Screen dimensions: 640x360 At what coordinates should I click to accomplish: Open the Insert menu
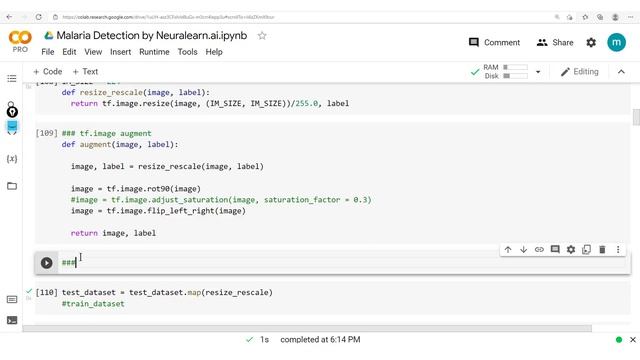click(x=120, y=52)
